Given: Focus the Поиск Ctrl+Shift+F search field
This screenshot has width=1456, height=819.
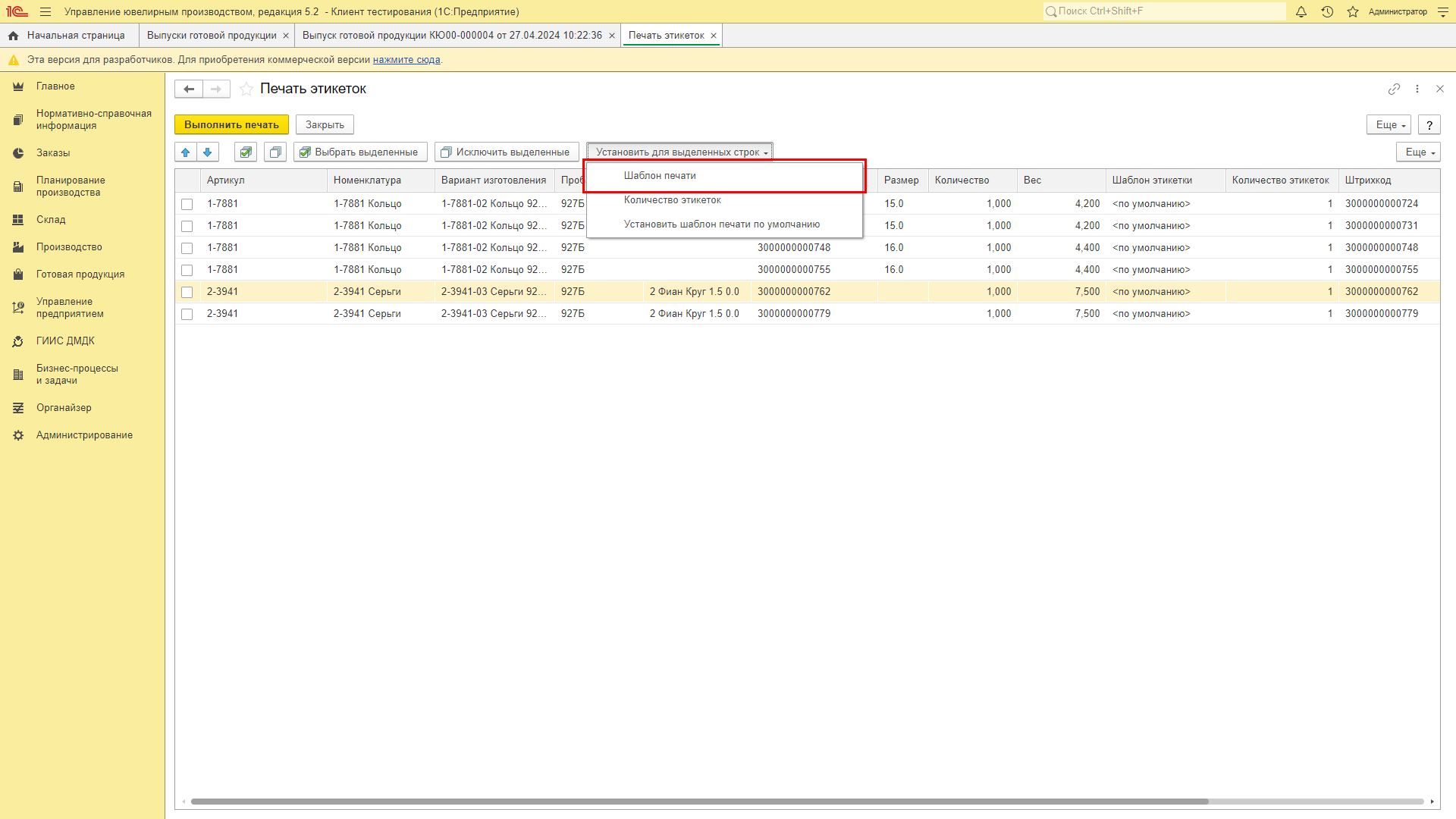Looking at the screenshot, I should coord(1164,11).
